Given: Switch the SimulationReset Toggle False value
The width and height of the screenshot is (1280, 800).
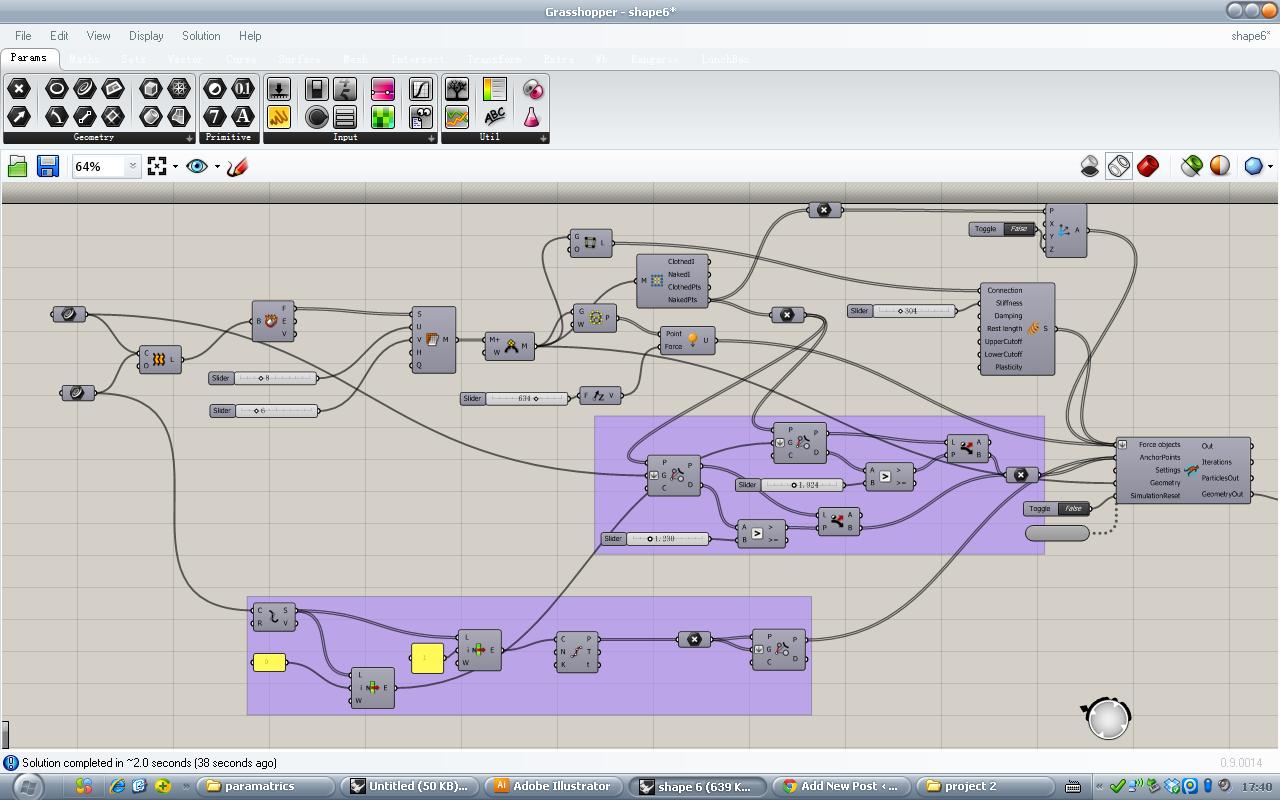Looking at the screenshot, I should [x=1073, y=508].
